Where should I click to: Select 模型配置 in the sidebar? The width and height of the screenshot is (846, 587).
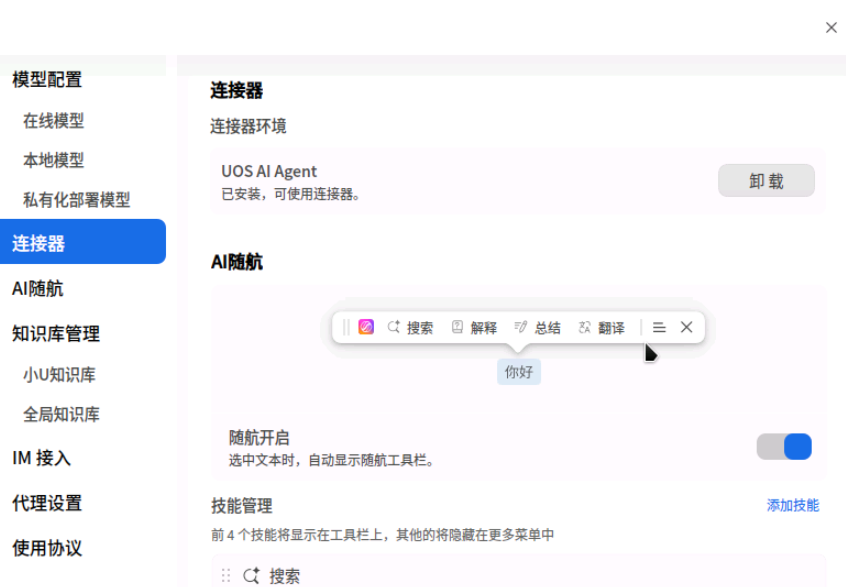47,79
